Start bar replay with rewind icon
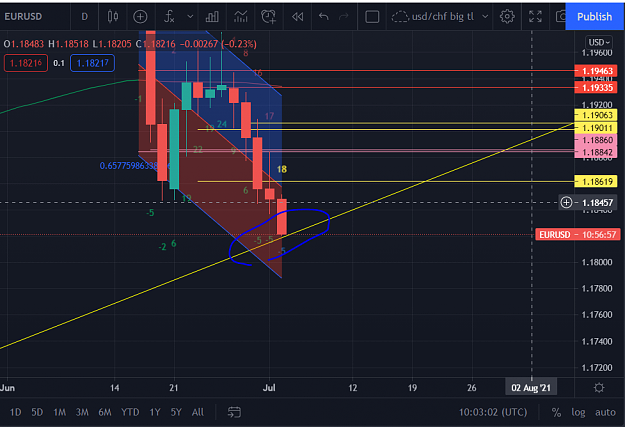The width and height of the screenshot is (625, 427). click(x=297, y=17)
